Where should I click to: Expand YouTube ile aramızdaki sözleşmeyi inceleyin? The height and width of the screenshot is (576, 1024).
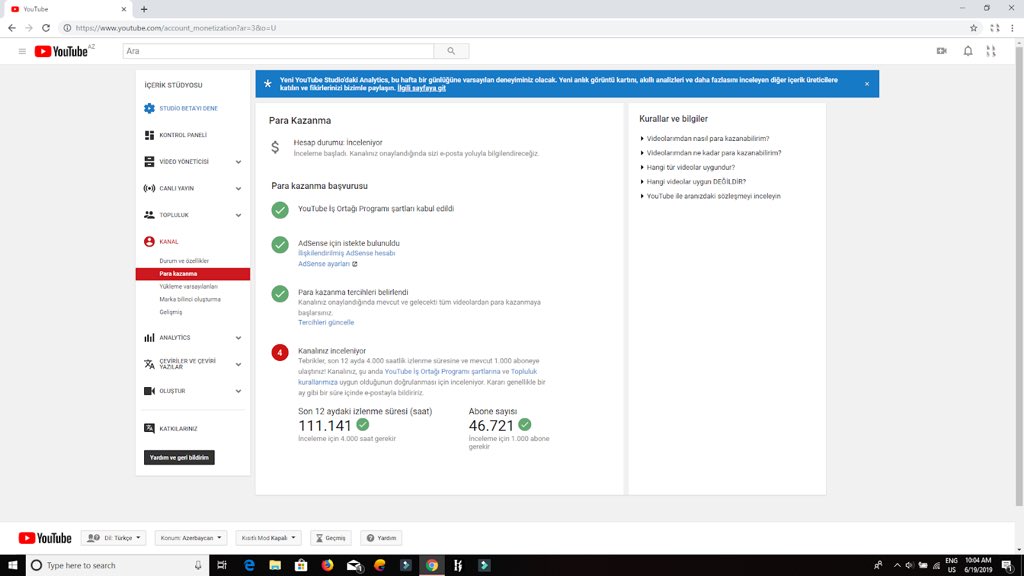713,196
